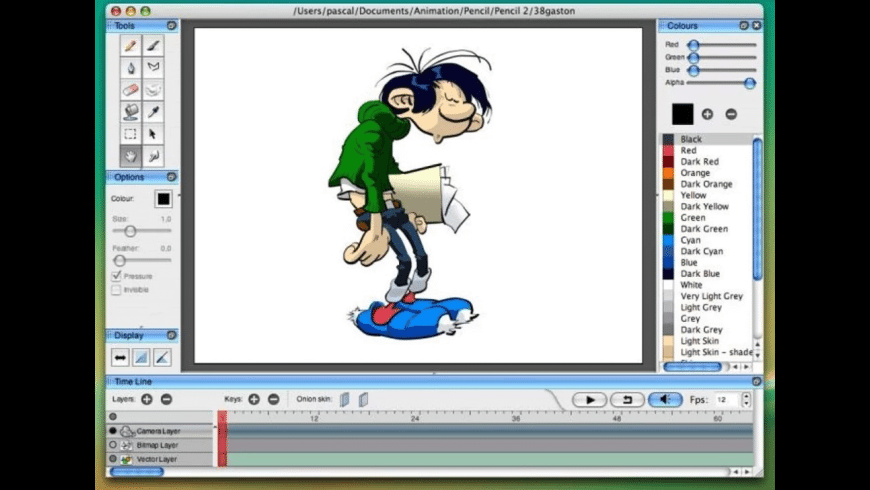The width and height of the screenshot is (870, 490).
Task: Click timeline scroll-right arrow
Action: click(x=747, y=472)
